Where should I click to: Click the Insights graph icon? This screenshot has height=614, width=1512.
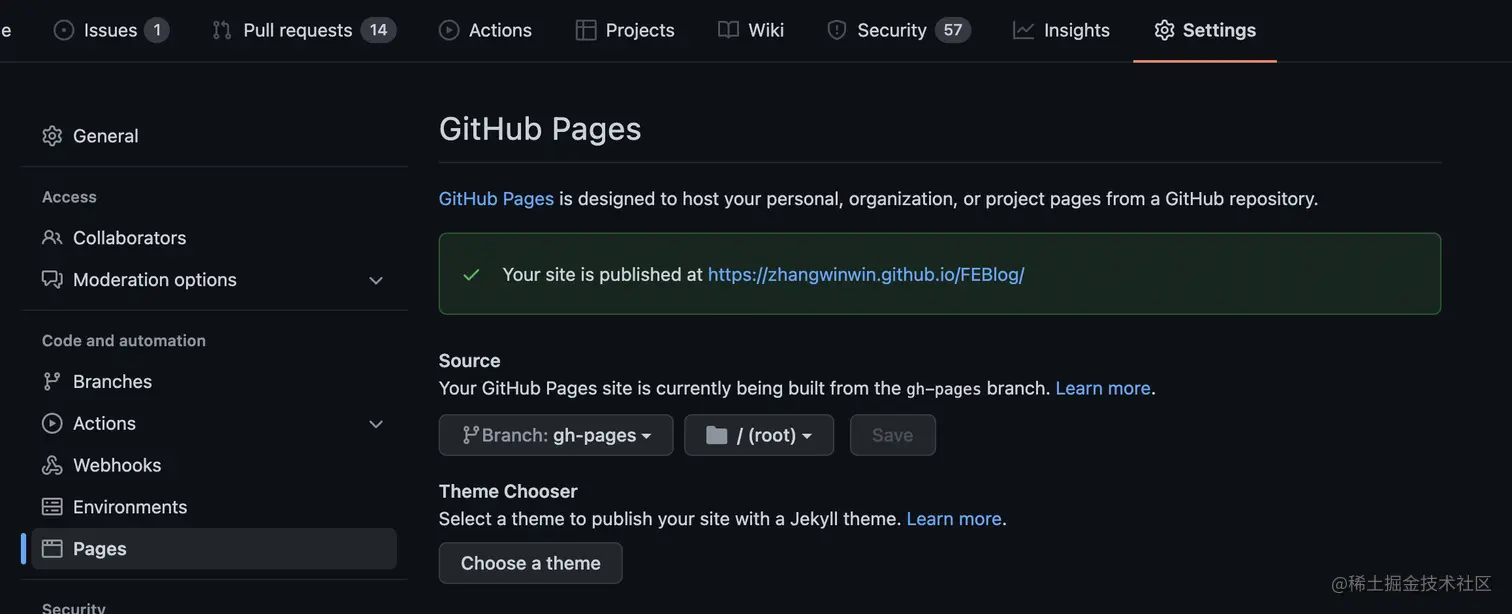click(1023, 30)
